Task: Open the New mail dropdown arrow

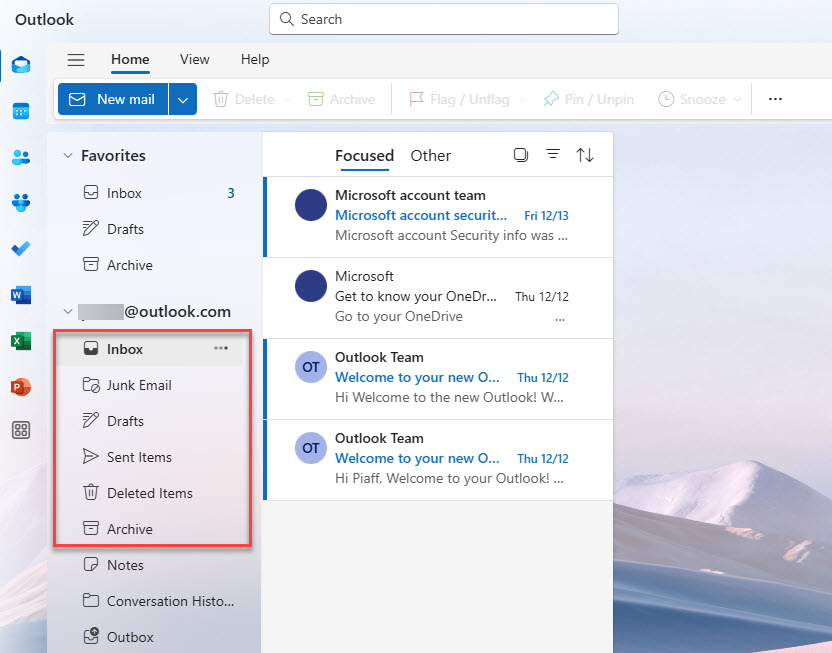Action: click(183, 99)
